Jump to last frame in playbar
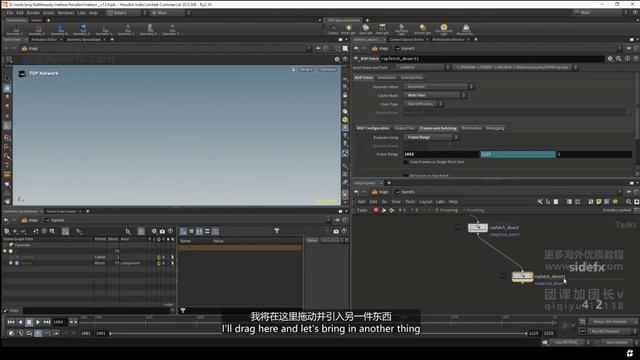Viewport: 640px width, 360px height. (x=47, y=322)
